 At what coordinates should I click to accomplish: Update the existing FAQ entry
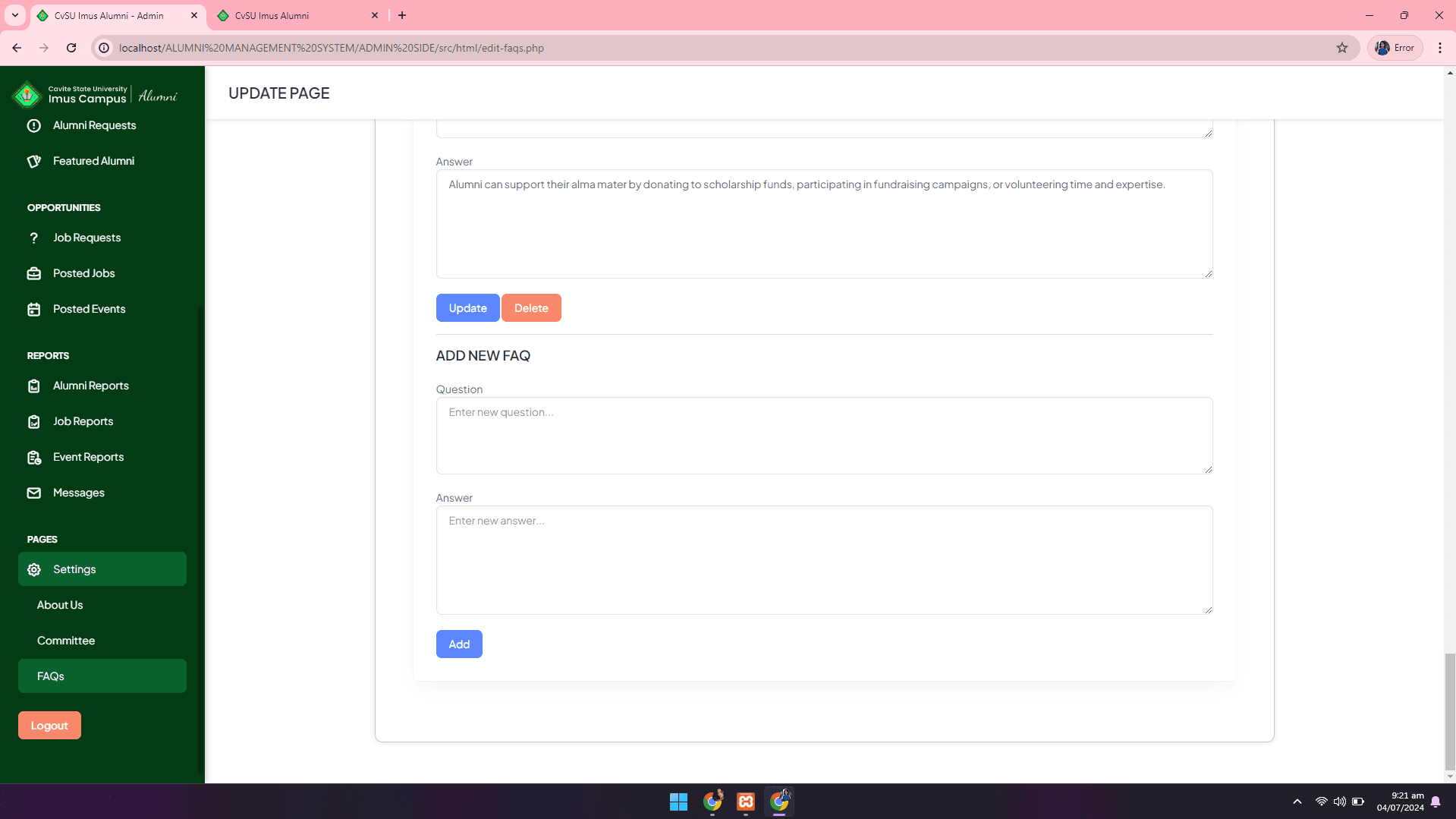pos(467,308)
